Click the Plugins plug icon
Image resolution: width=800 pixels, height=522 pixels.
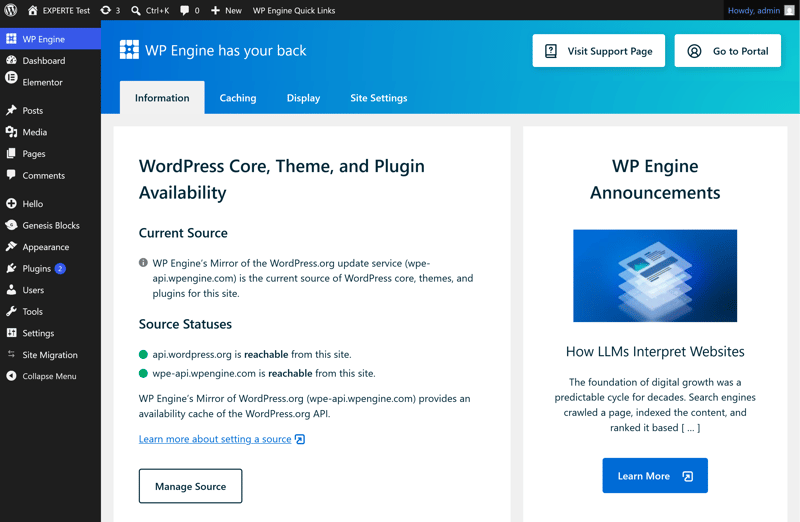coord(11,268)
